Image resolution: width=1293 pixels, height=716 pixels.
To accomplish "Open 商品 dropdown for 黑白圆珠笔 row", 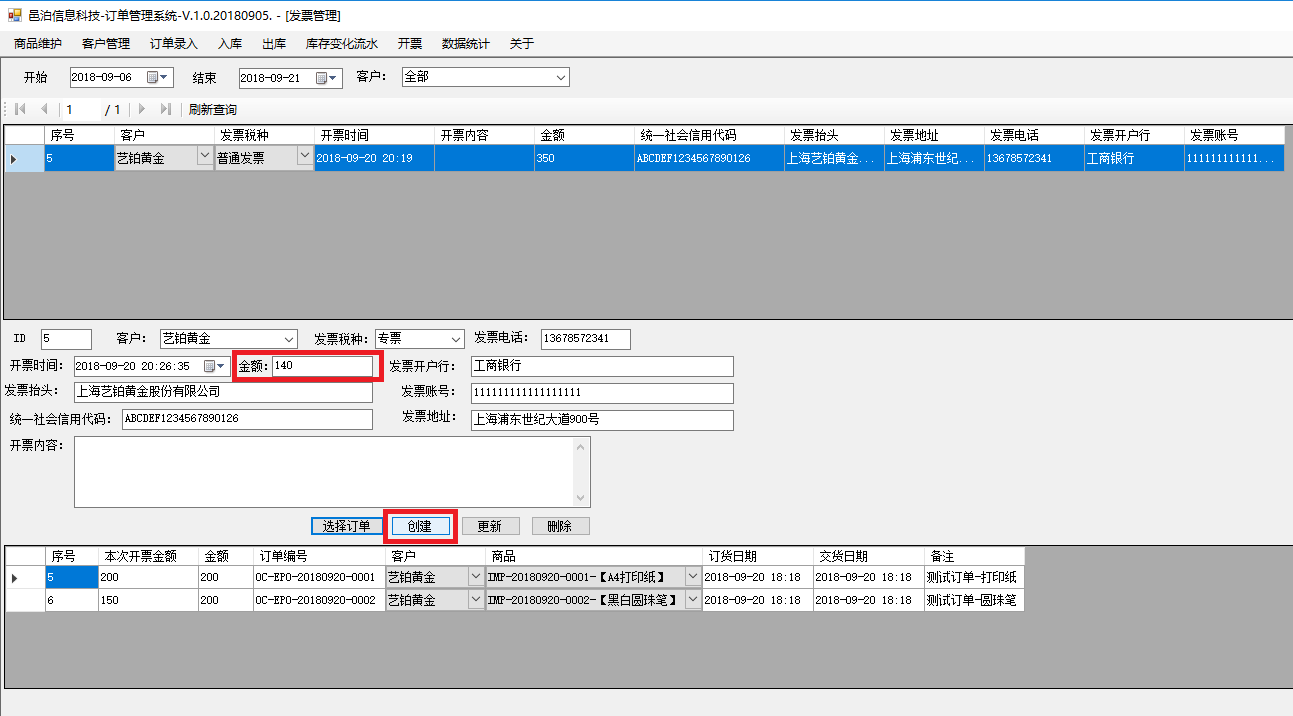I will [693, 600].
